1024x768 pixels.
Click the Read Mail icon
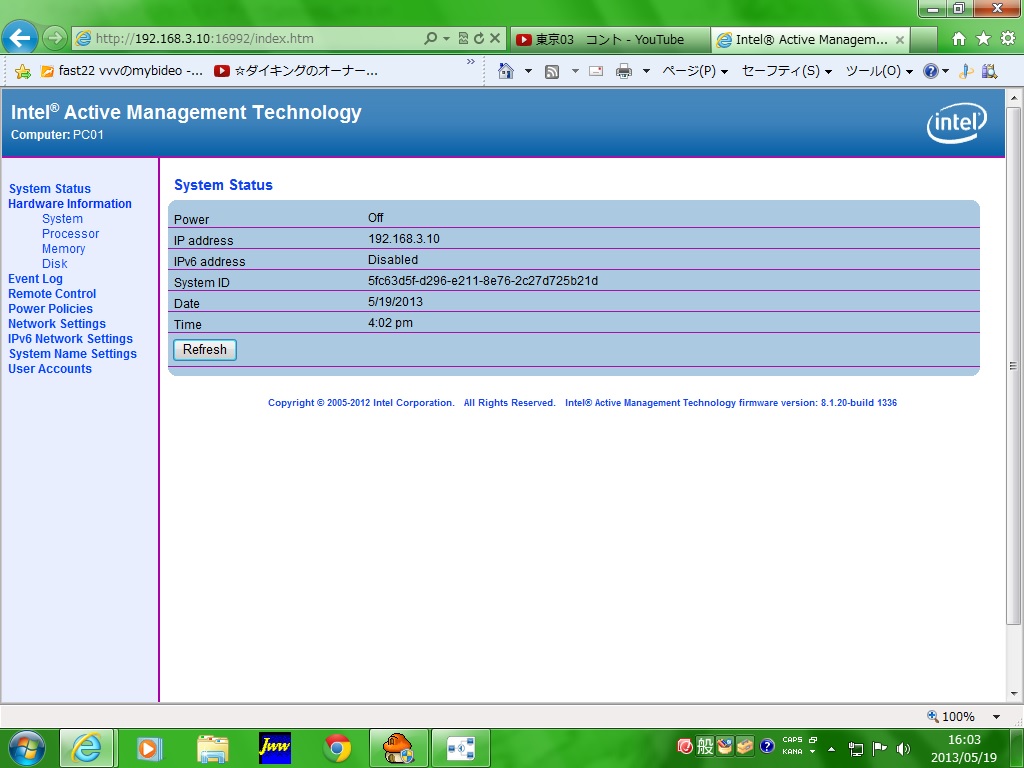[x=596, y=71]
